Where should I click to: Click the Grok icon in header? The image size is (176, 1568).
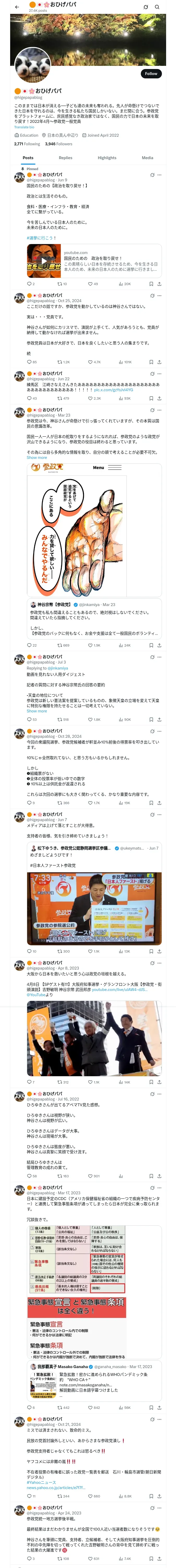(x=146, y=7)
